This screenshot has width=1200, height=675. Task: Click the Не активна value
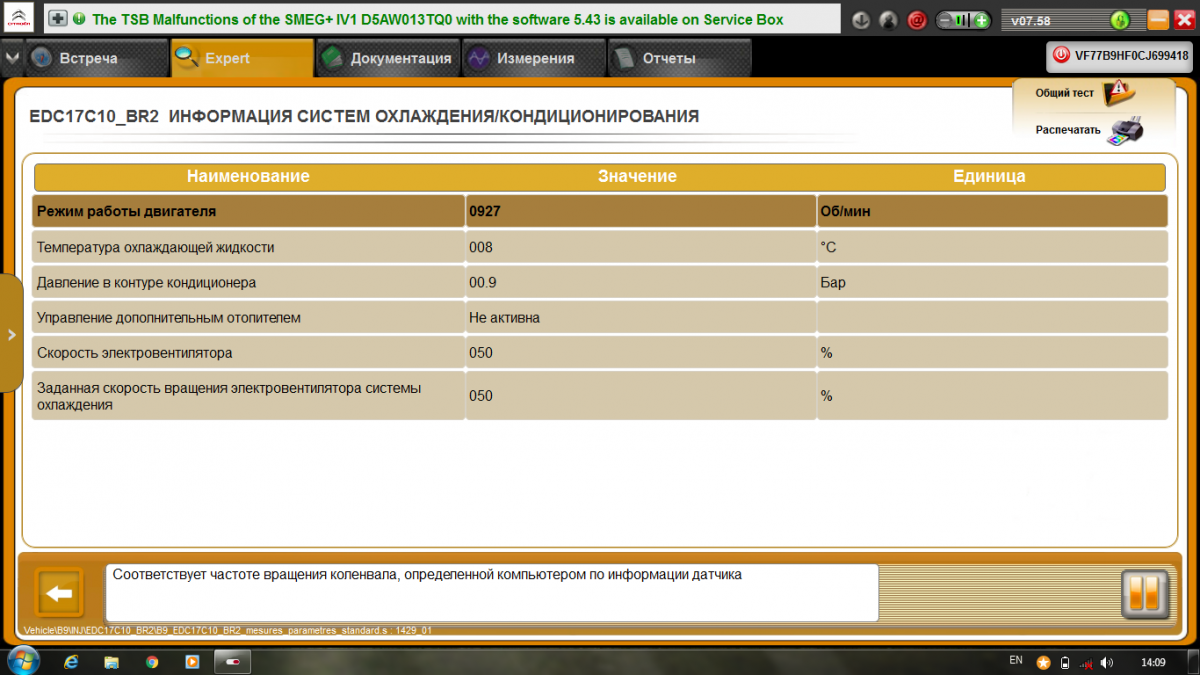pos(505,318)
